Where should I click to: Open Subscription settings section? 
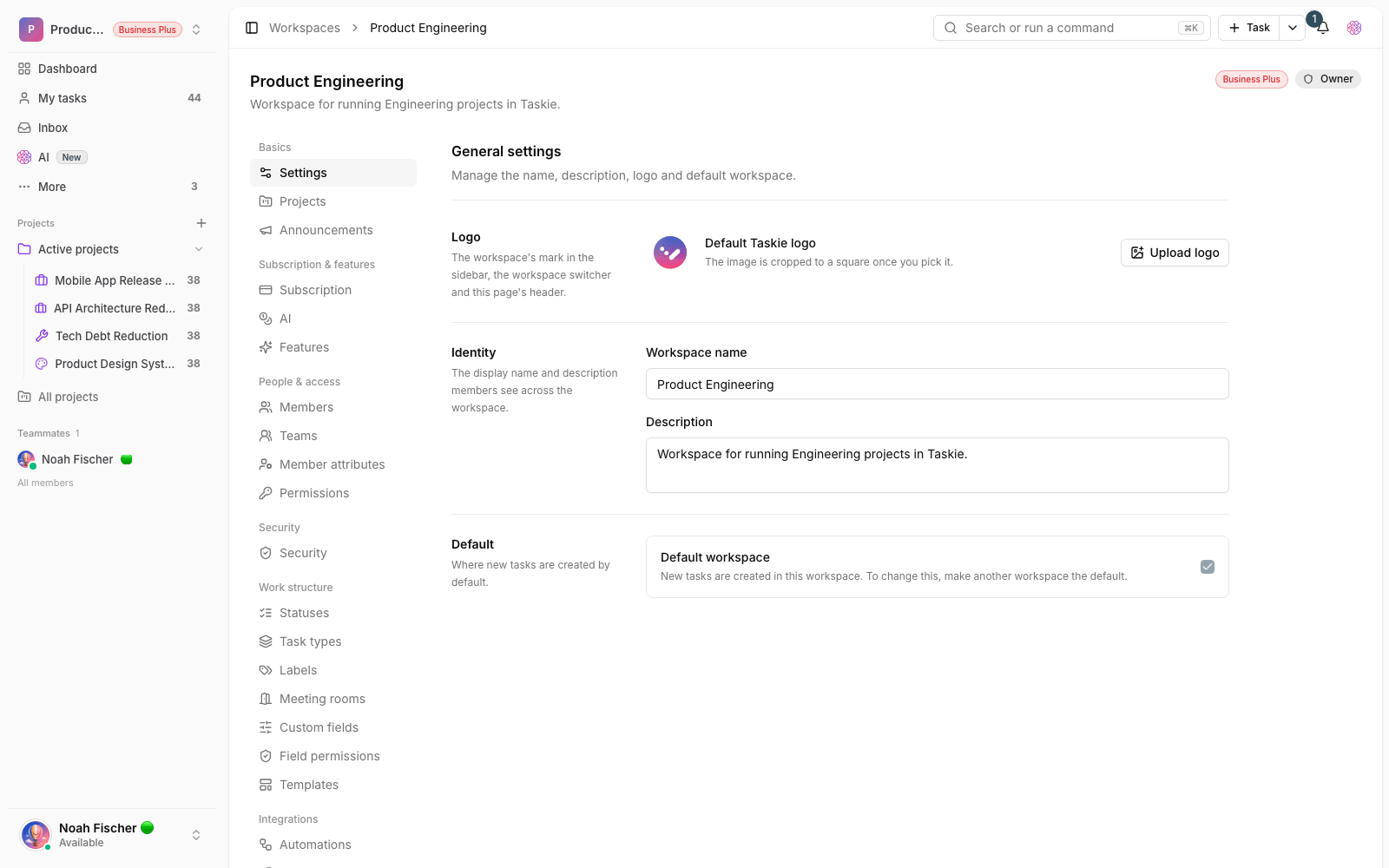[x=333, y=290]
